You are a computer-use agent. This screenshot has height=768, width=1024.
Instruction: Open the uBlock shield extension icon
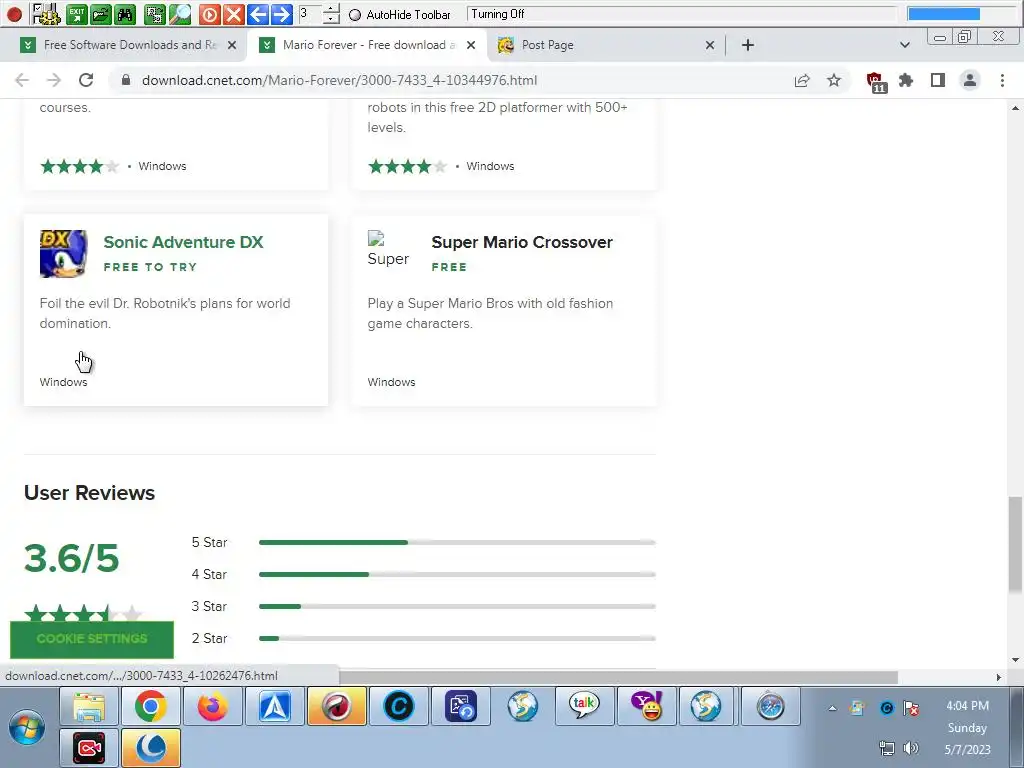pyautogui.click(x=876, y=82)
